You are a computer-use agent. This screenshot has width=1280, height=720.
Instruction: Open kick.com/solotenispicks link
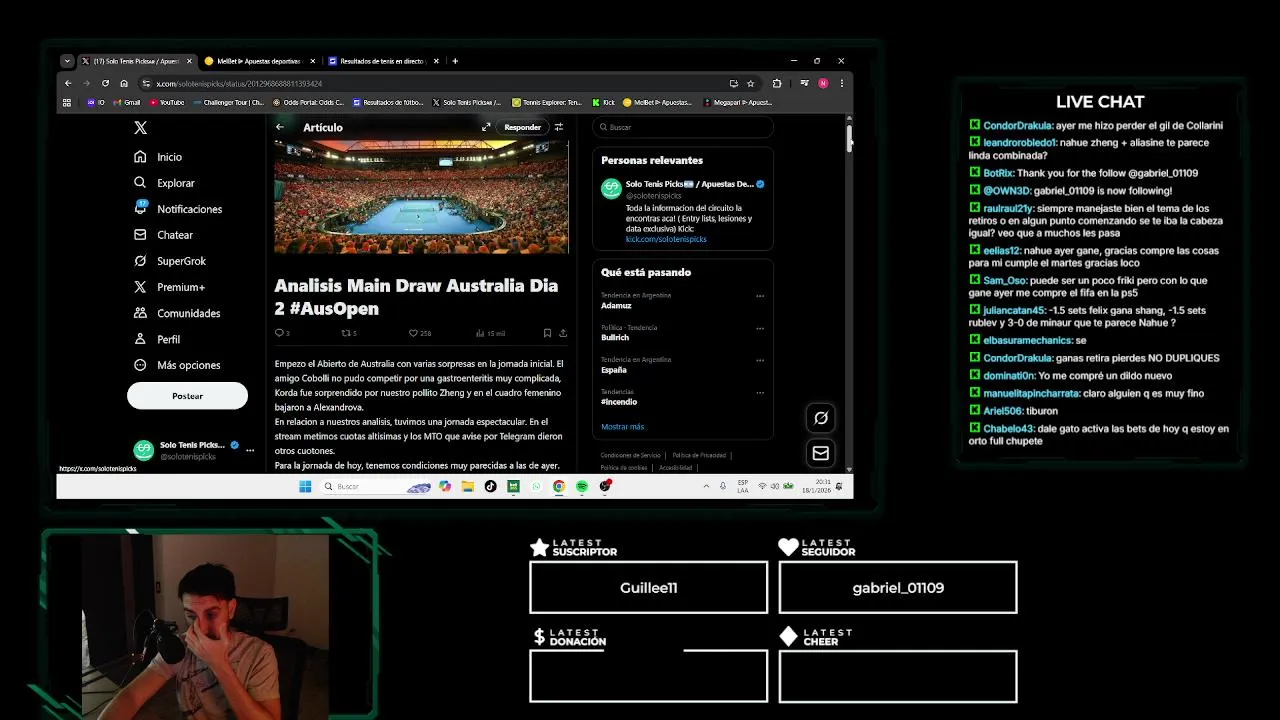point(666,240)
